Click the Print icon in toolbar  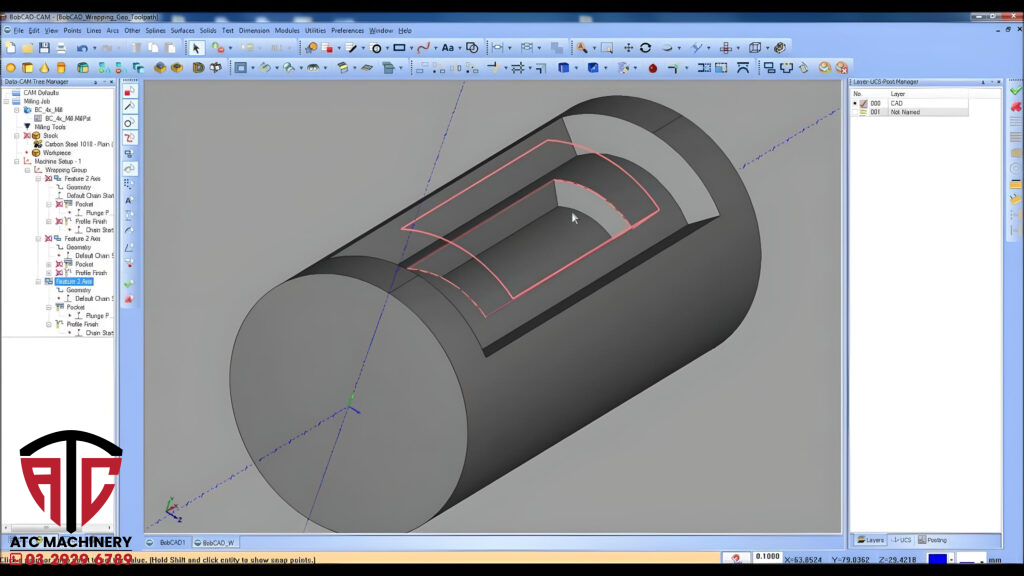[x=62, y=48]
